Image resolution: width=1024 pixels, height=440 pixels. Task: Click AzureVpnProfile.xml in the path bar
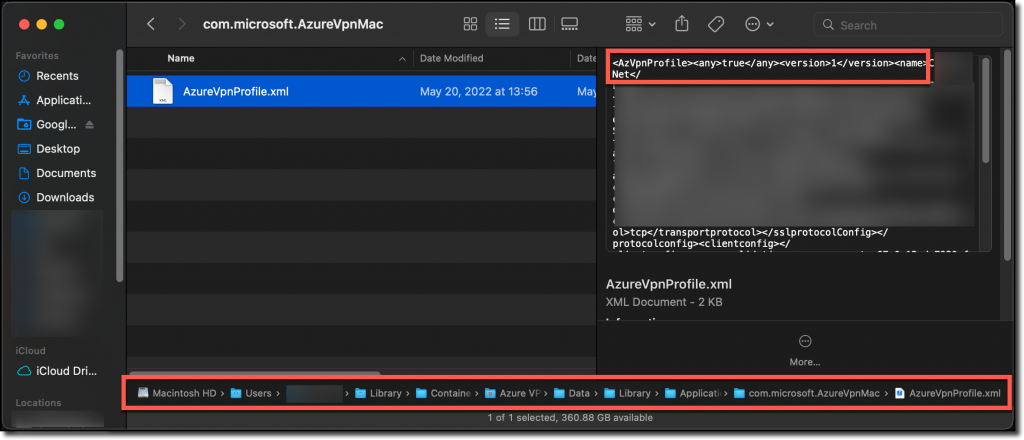(x=947, y=393)
